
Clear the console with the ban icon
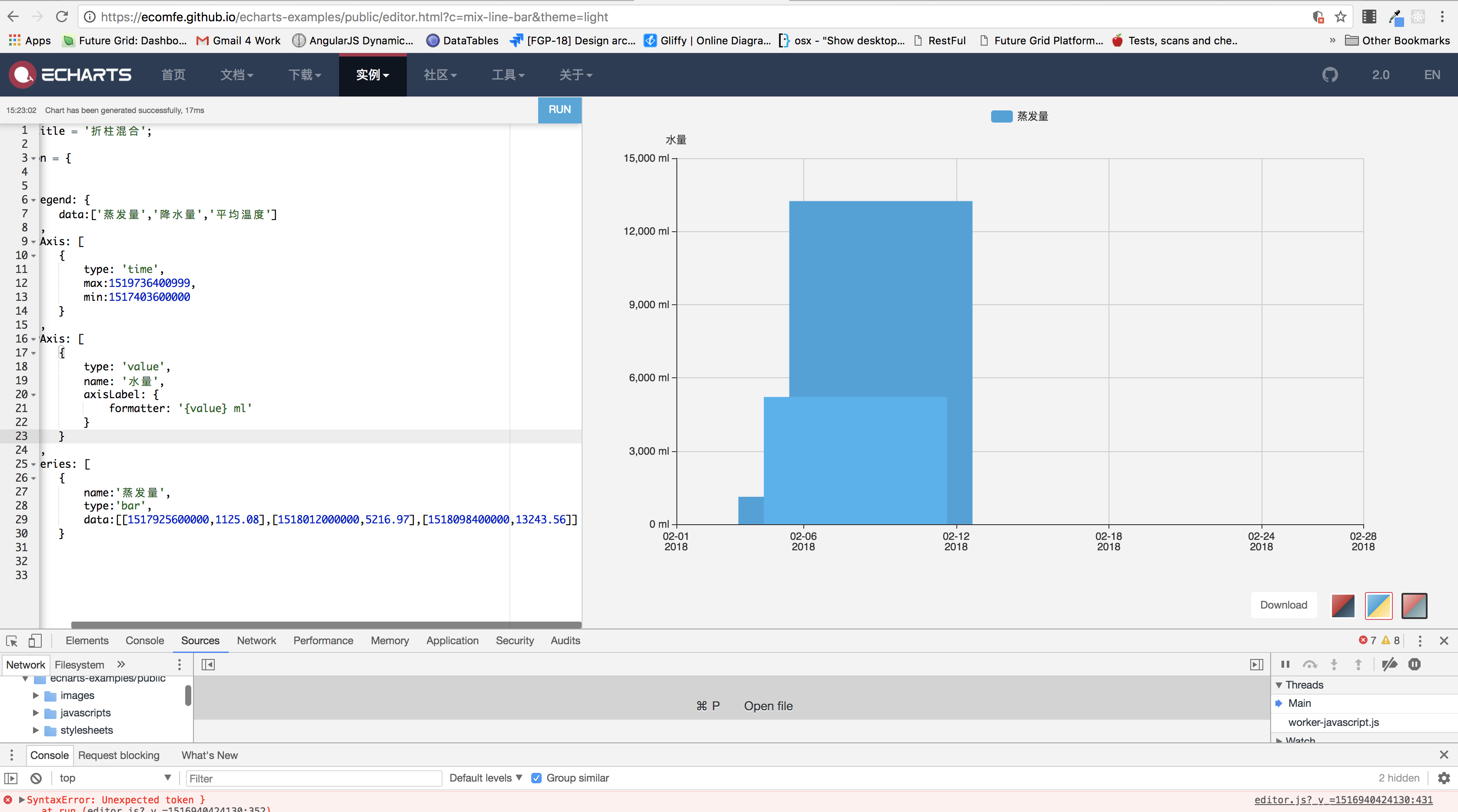(x=36, y=778)
